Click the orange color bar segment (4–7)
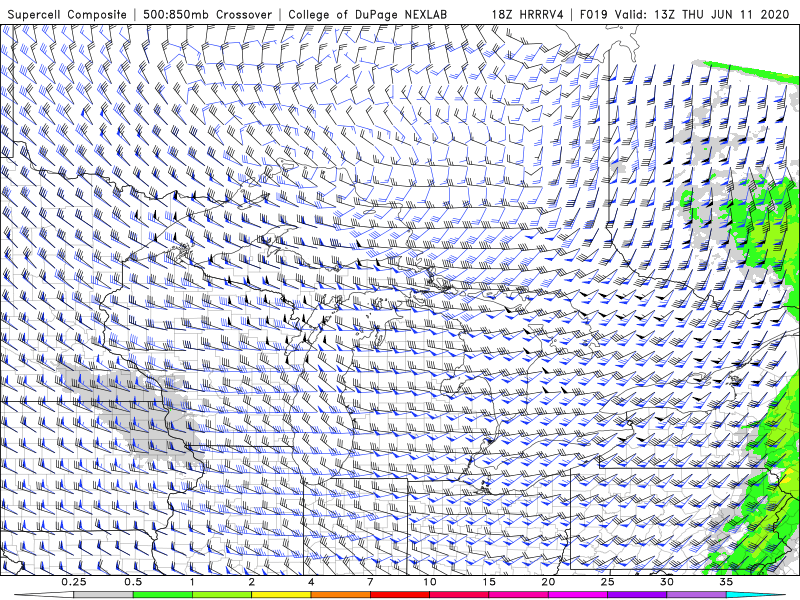Image resolution: width=800 pixels, height=600 pixels. (341, 595)
